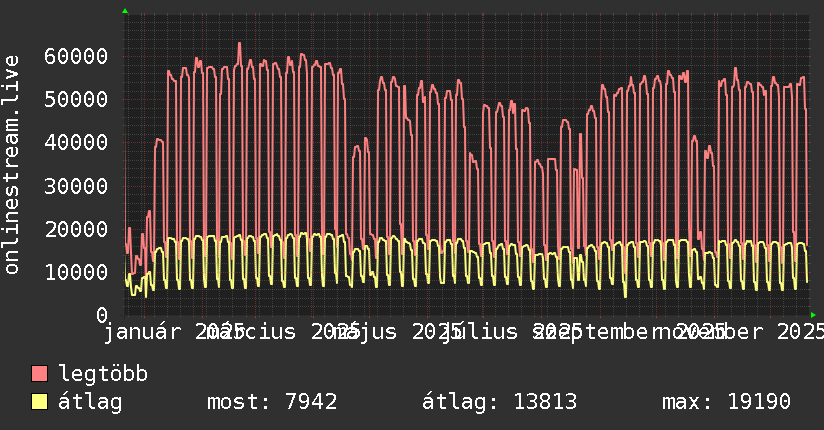824x430 pixels.
Task: Select the legtöbb legend label
Action: tap(103, 375)
